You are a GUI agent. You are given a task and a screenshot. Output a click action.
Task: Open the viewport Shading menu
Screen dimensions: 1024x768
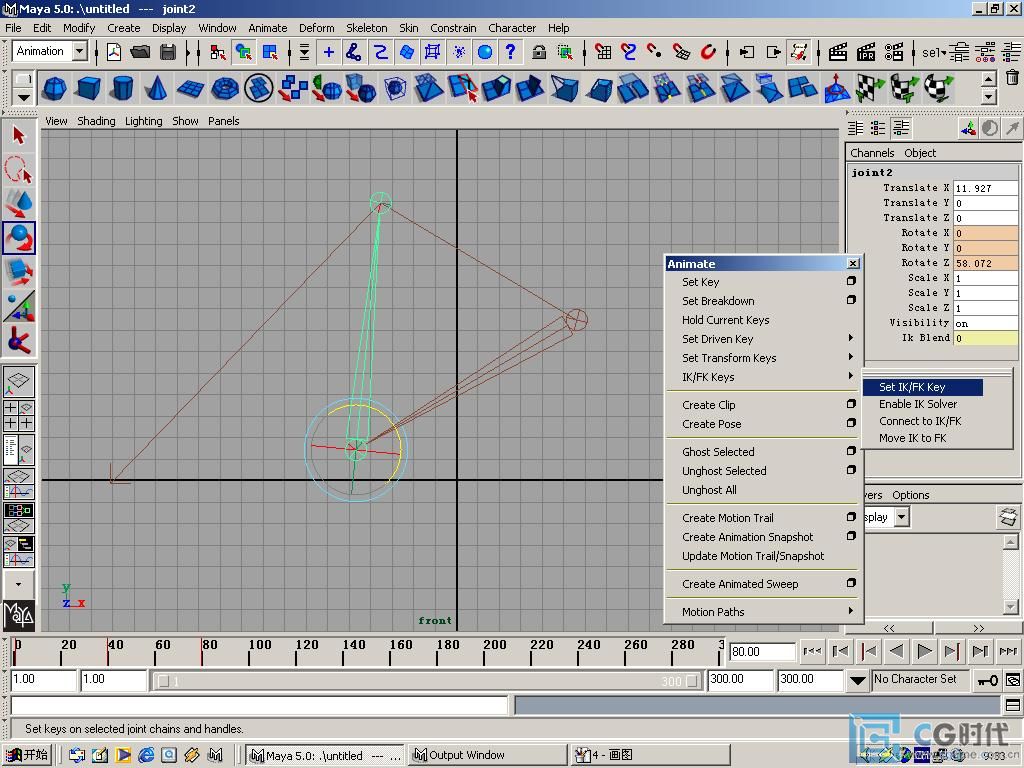point(96,121)
